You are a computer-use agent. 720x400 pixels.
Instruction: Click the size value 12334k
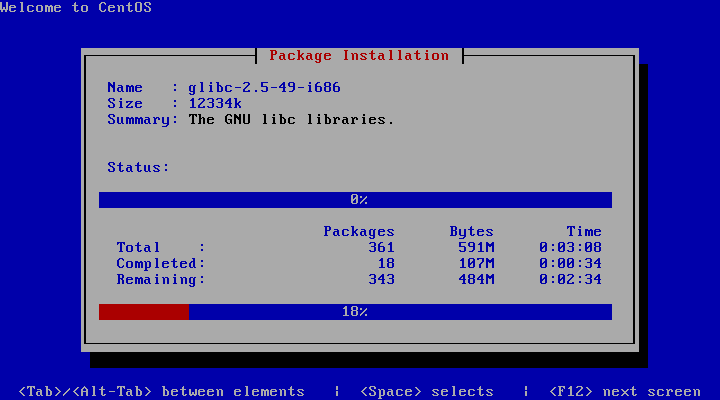(x=215, y=103)
